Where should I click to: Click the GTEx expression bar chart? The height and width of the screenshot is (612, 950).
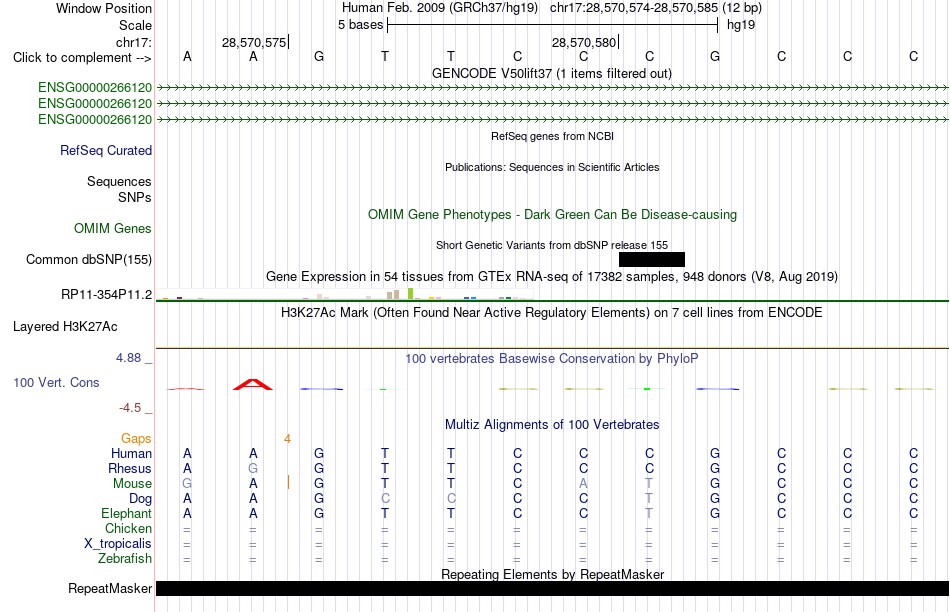(x=345, y=294)
